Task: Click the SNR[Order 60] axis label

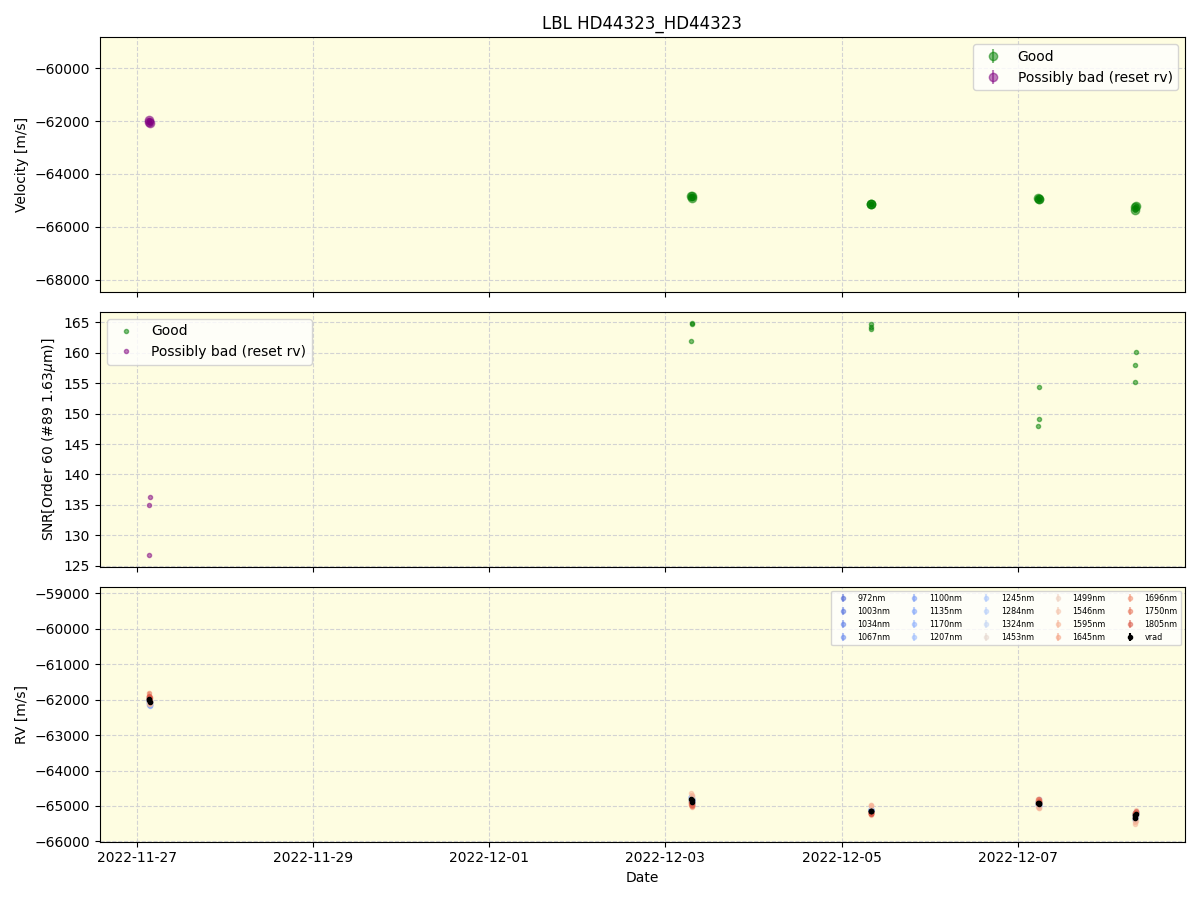Action: tap(48, 439)
